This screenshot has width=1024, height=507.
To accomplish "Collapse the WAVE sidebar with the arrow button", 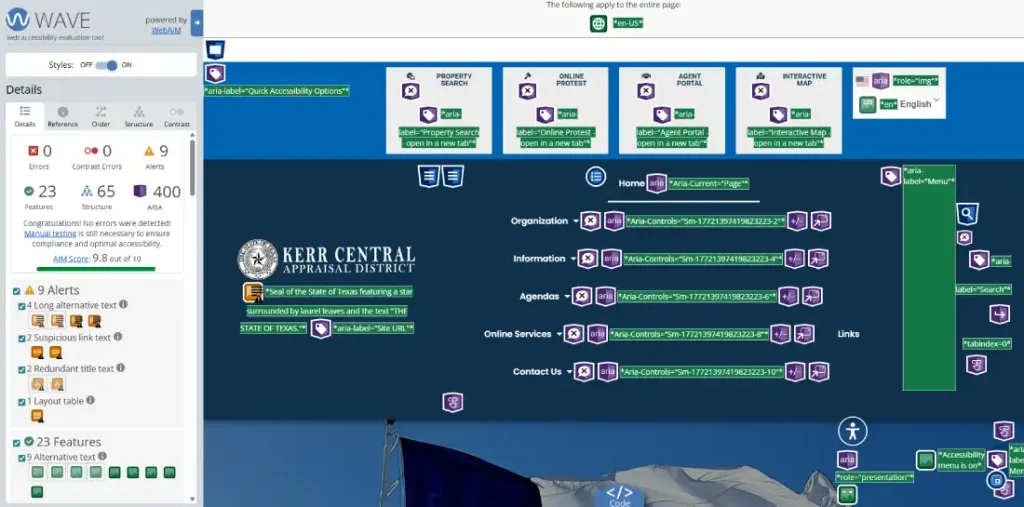I will pos(197,24).
